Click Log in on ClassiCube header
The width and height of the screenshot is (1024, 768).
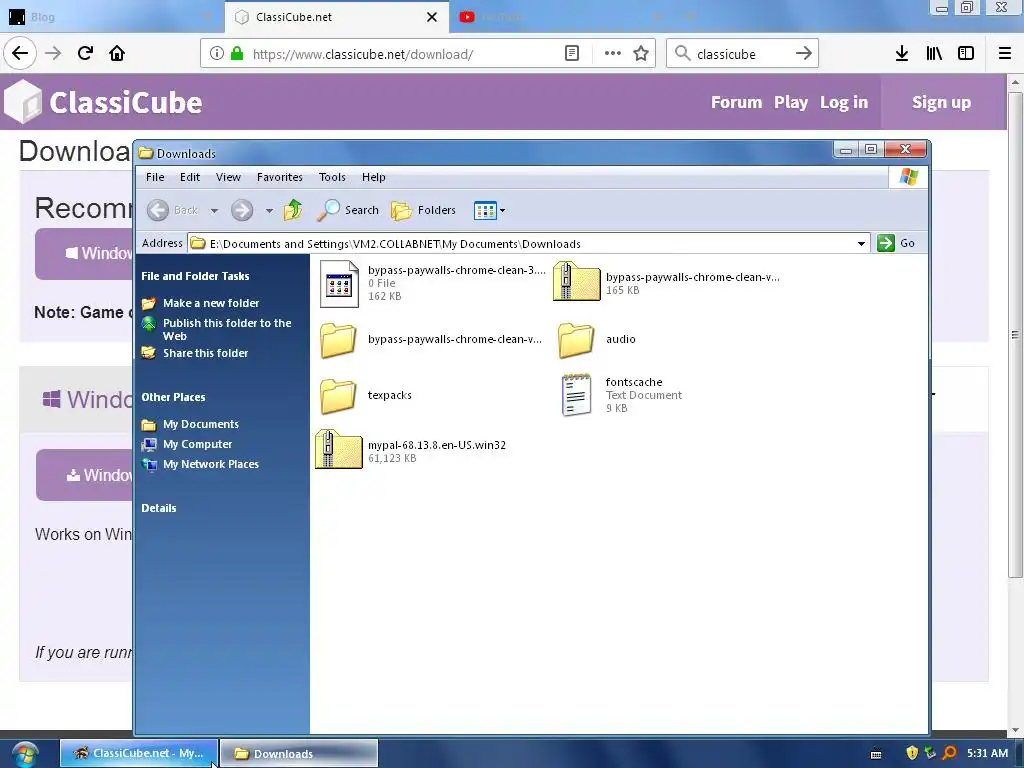point(844,103)
